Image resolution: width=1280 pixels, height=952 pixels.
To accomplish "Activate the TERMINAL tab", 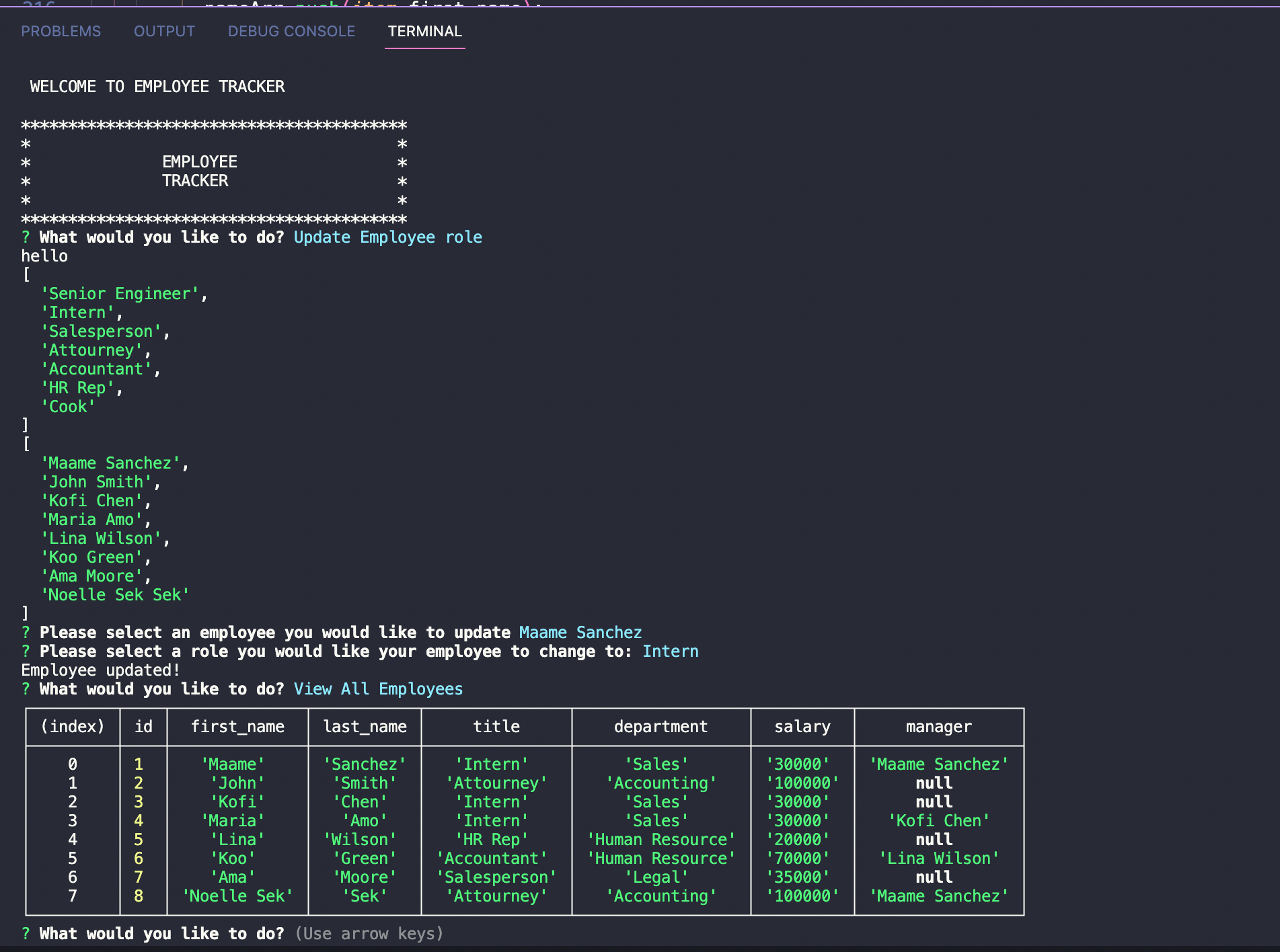I will 424,32.
